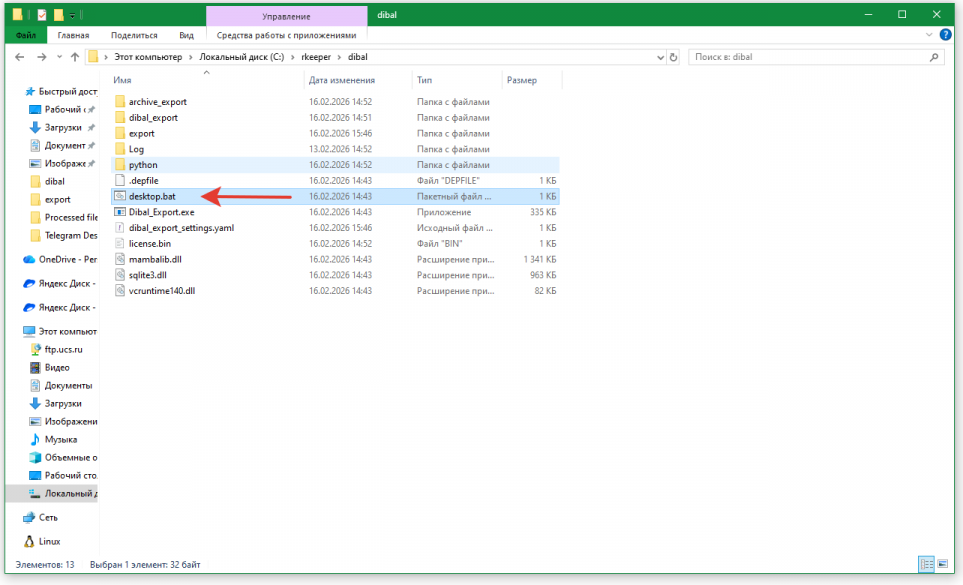Image resolution: width=963 pixels, height=585 pixels.
Task: Click the Linux penguin icon in sidebar
Action: pyautogui.click(x=29, y=541)
